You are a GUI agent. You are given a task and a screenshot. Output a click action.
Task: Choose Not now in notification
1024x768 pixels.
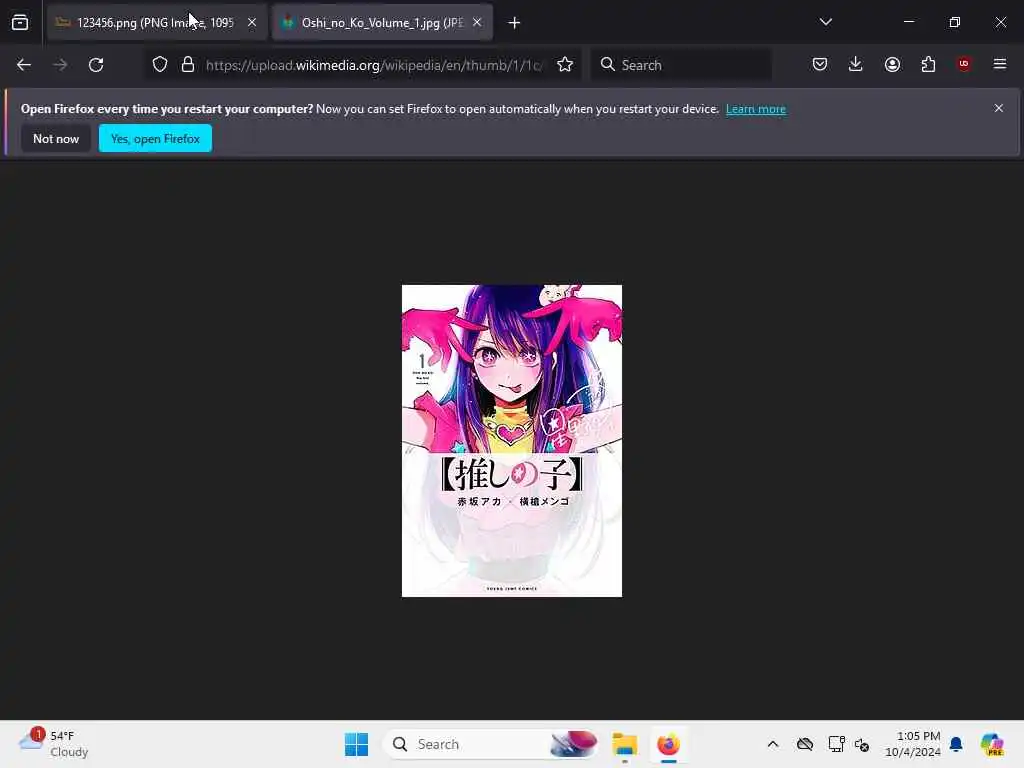pyautogui.click(x=56, y=138)
